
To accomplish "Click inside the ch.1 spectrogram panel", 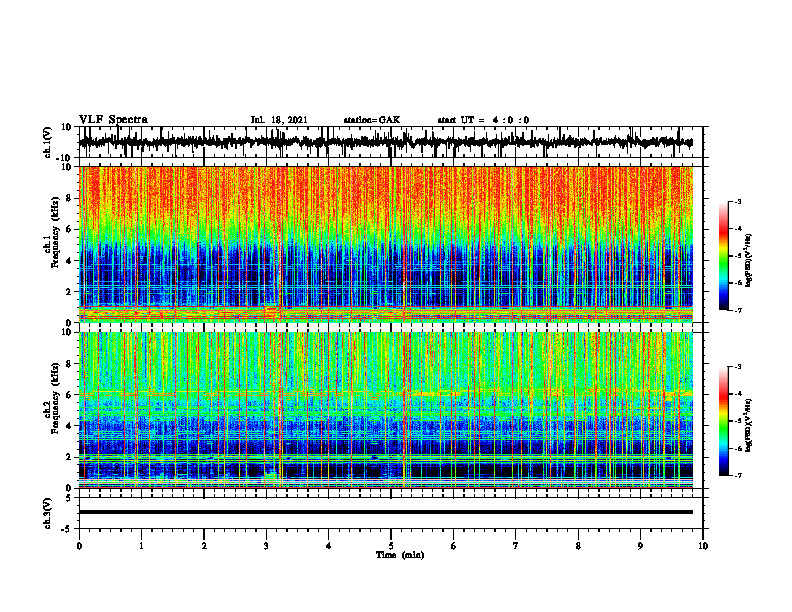I will pos(386,244).
